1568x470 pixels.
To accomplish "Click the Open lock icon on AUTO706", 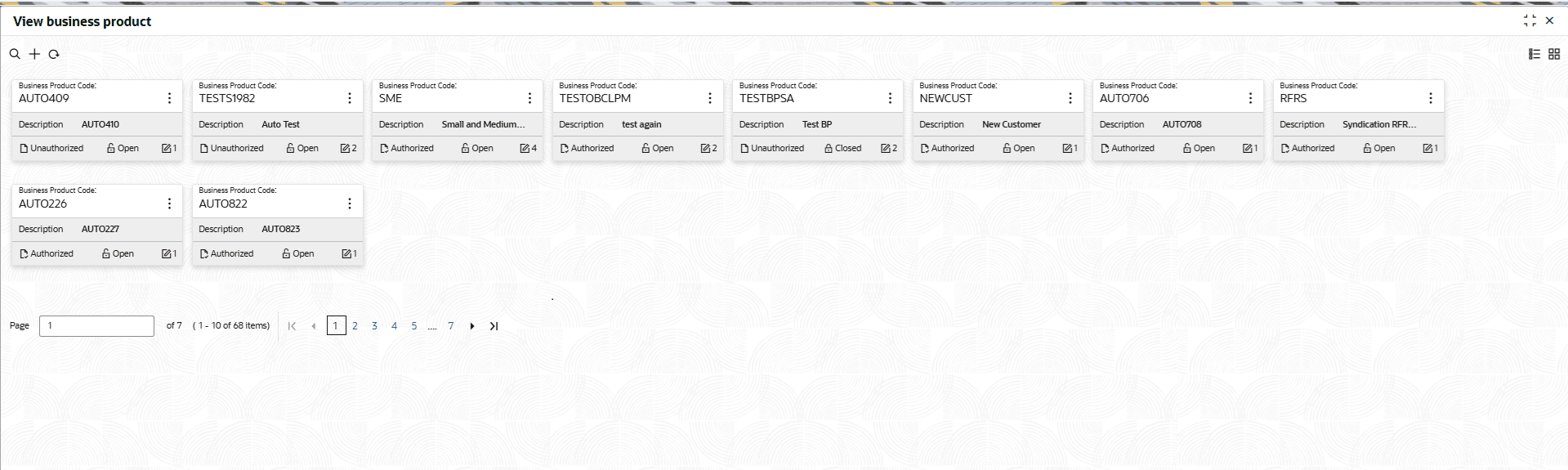I will pos(1186,149).
